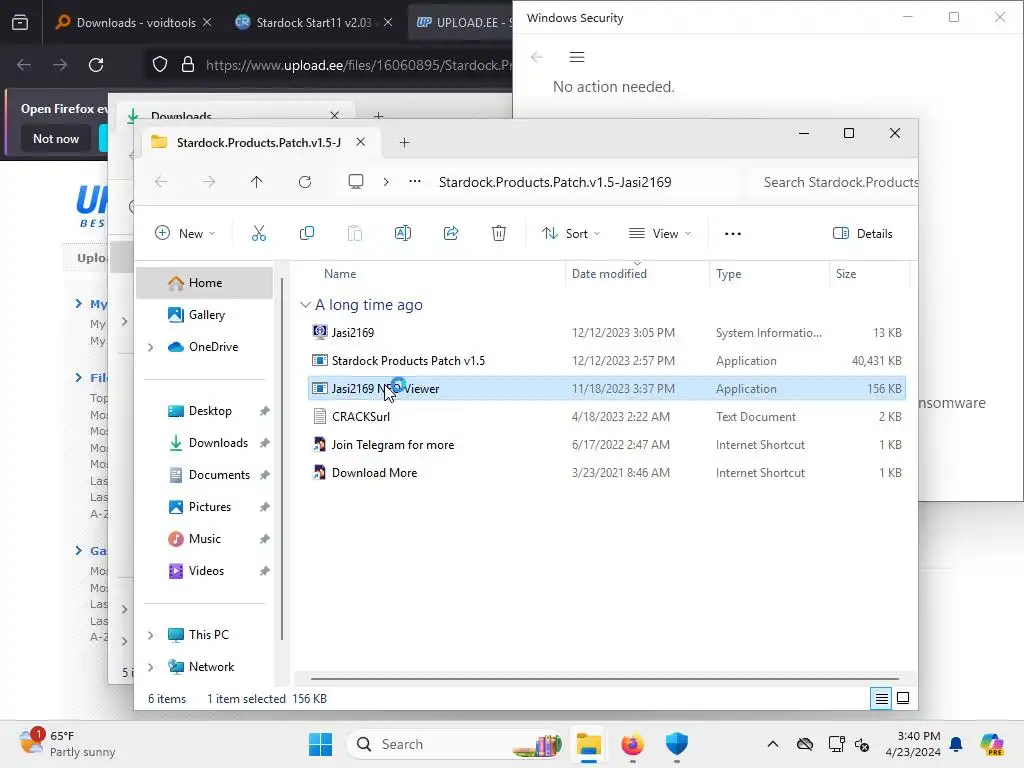
Task: Click the Rename icon in Explorer toolbar
Action: point(402,233)
